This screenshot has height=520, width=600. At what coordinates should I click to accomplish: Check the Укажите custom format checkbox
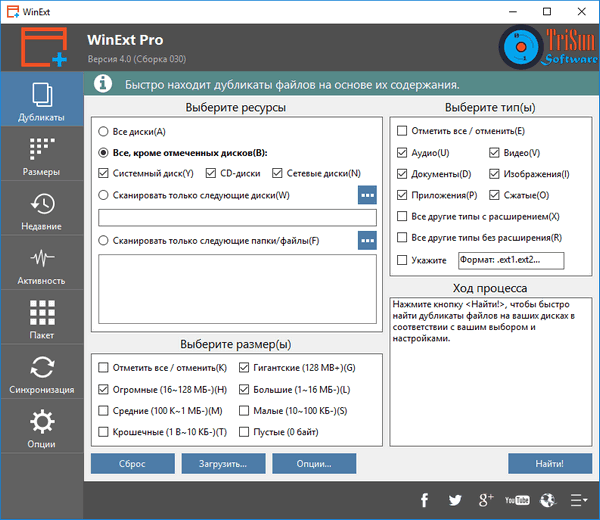(x=402, y=260)
